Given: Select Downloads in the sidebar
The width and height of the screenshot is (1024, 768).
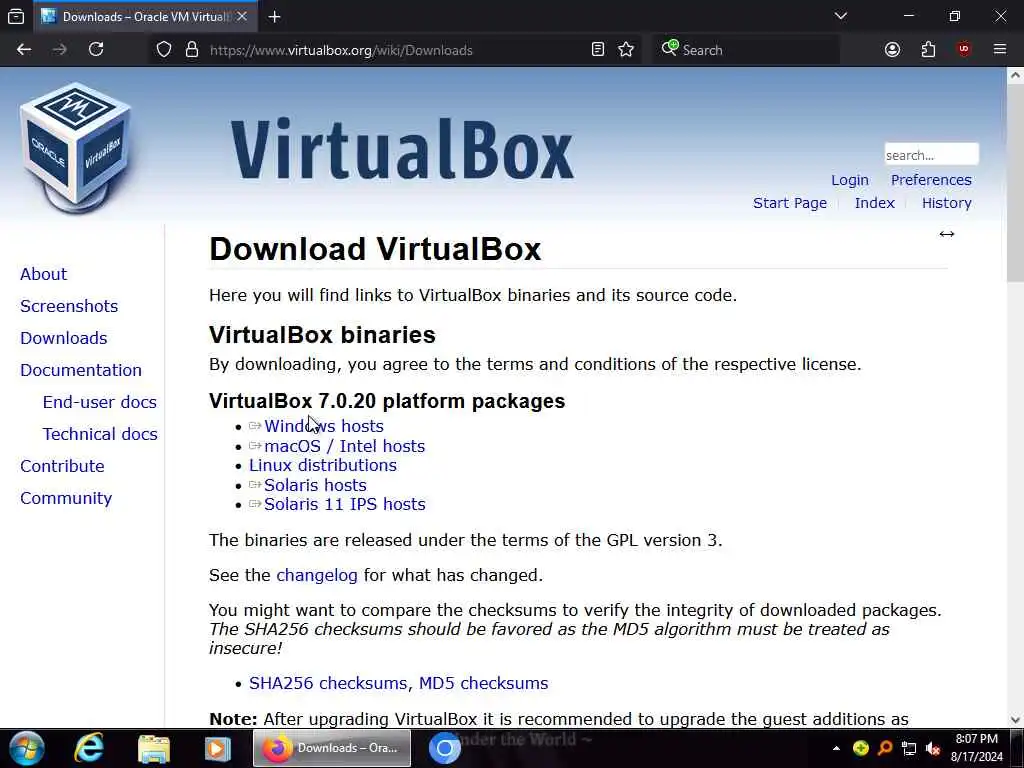Looking at the screenshot, I should point(63,338).
